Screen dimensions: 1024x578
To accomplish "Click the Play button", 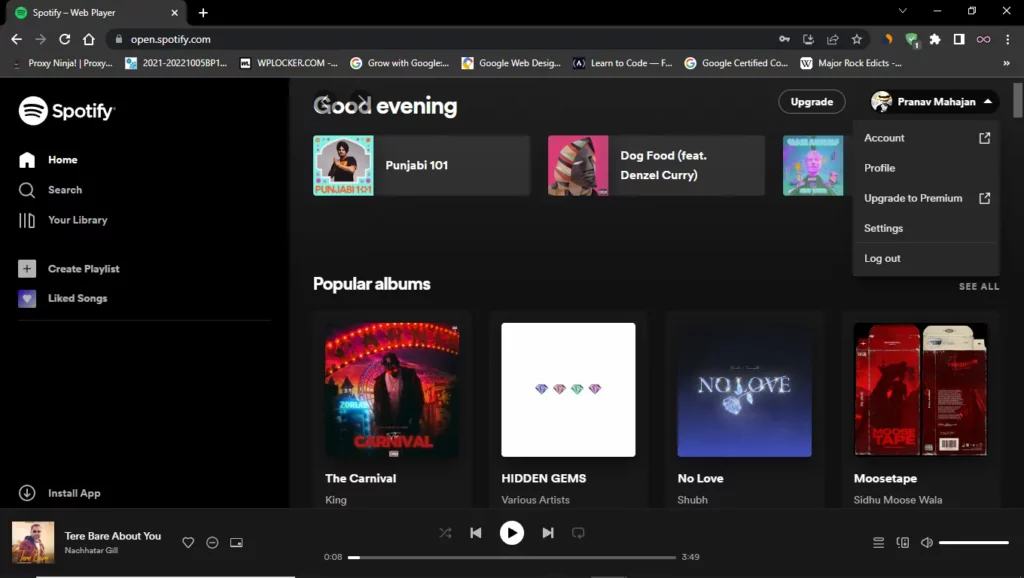I will click(x=512, y=533).
